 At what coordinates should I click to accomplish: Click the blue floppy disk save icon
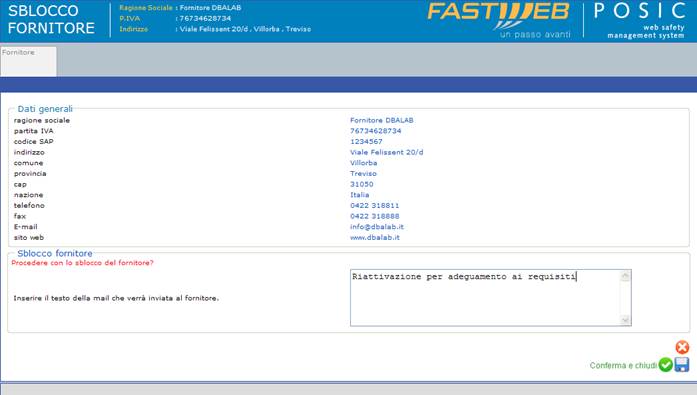pyautogui.click(x=682, y=365)
